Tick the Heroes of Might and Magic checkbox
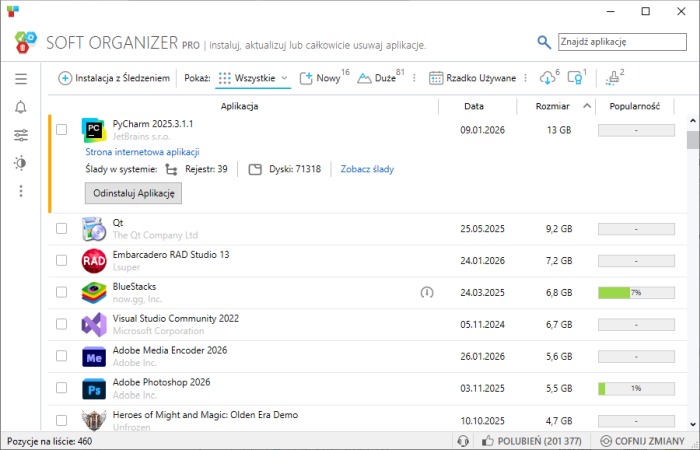The height and width of the screenshot is (450, 700). tap(61, 420)
